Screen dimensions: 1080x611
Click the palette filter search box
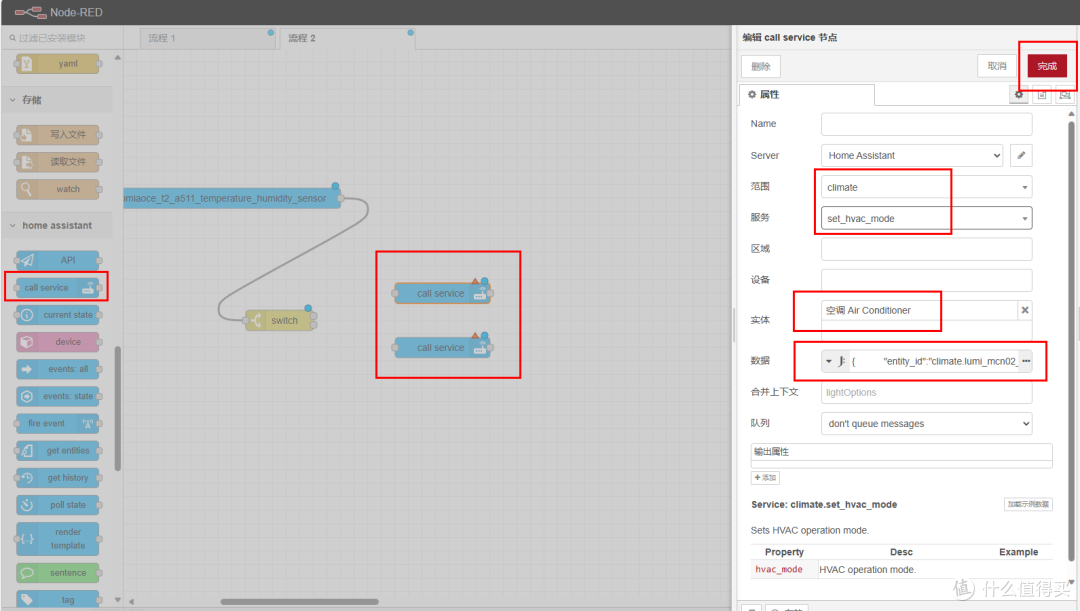[x=62, y=38]
